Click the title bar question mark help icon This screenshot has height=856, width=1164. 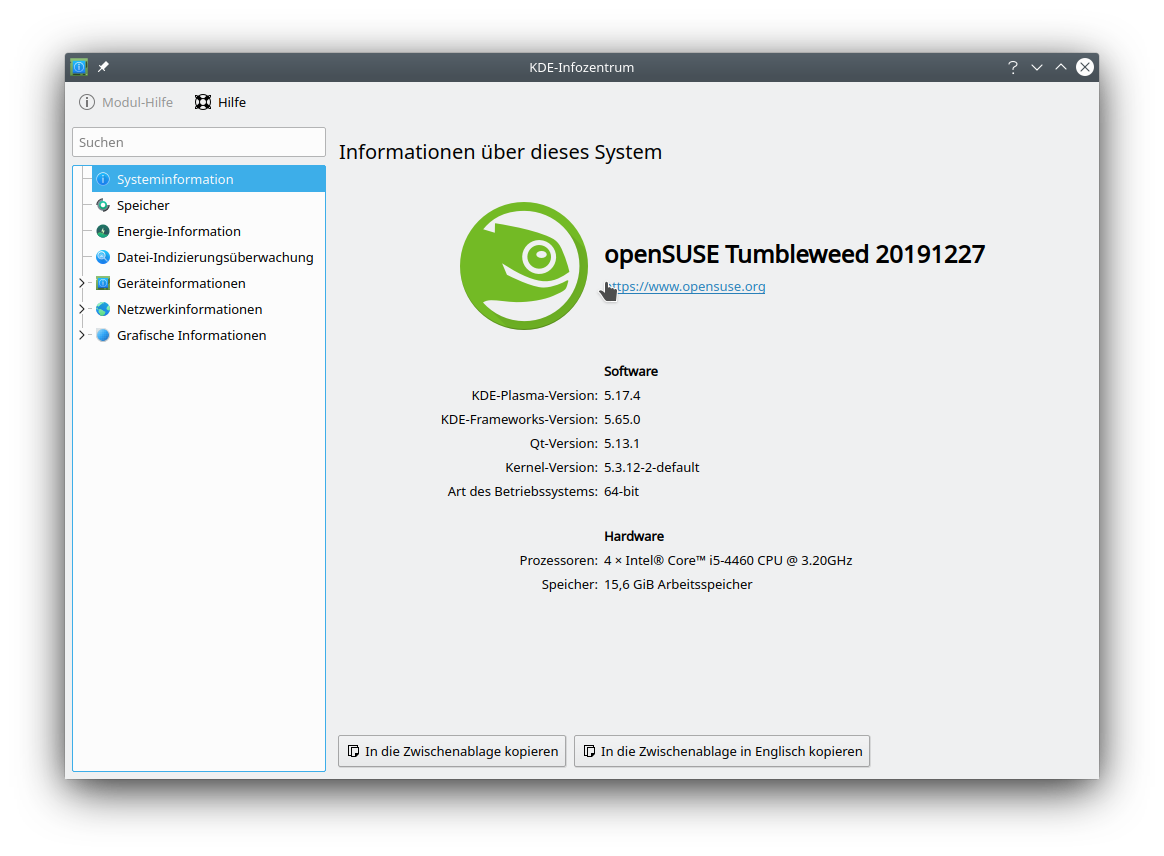coord(1013,67)
